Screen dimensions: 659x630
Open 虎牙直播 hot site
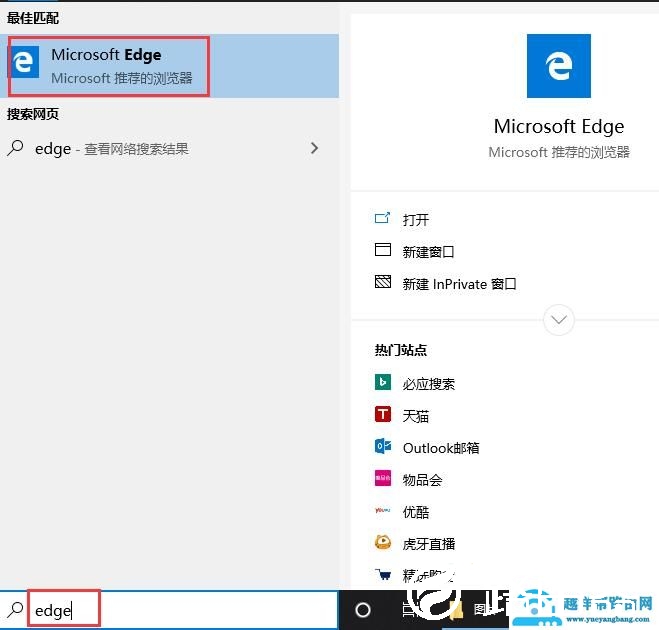coord(429,544)
